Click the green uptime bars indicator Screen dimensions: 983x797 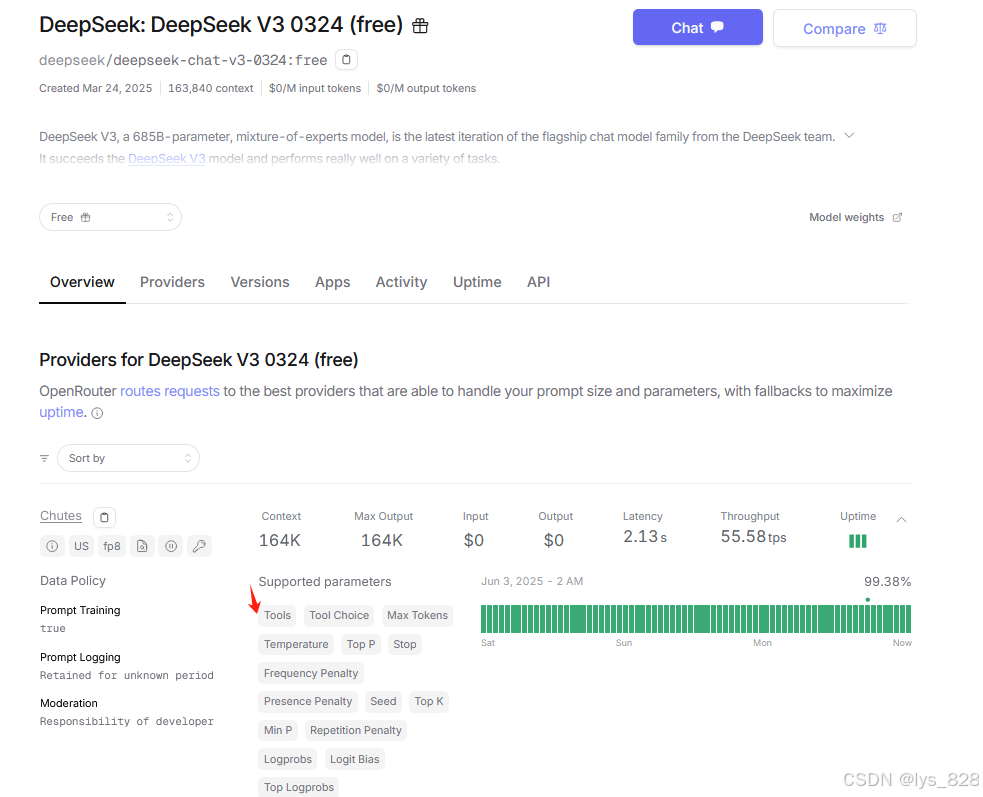click(858, 541)
